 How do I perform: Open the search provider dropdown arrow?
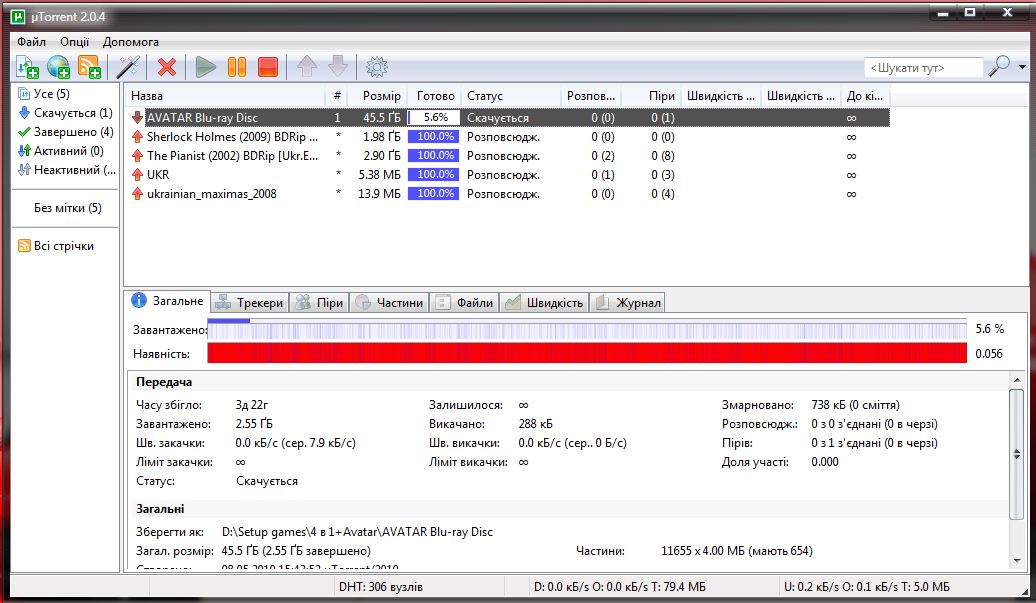pos(1023,67)
